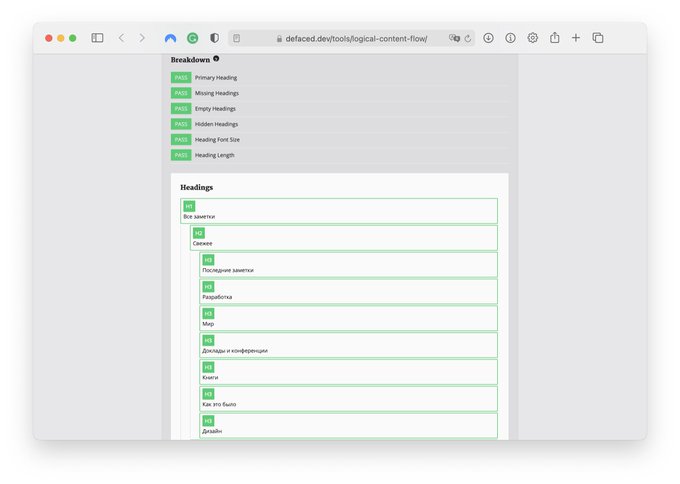Show tab overview
The height and width of the screenshot is (484, 680).
598,38
